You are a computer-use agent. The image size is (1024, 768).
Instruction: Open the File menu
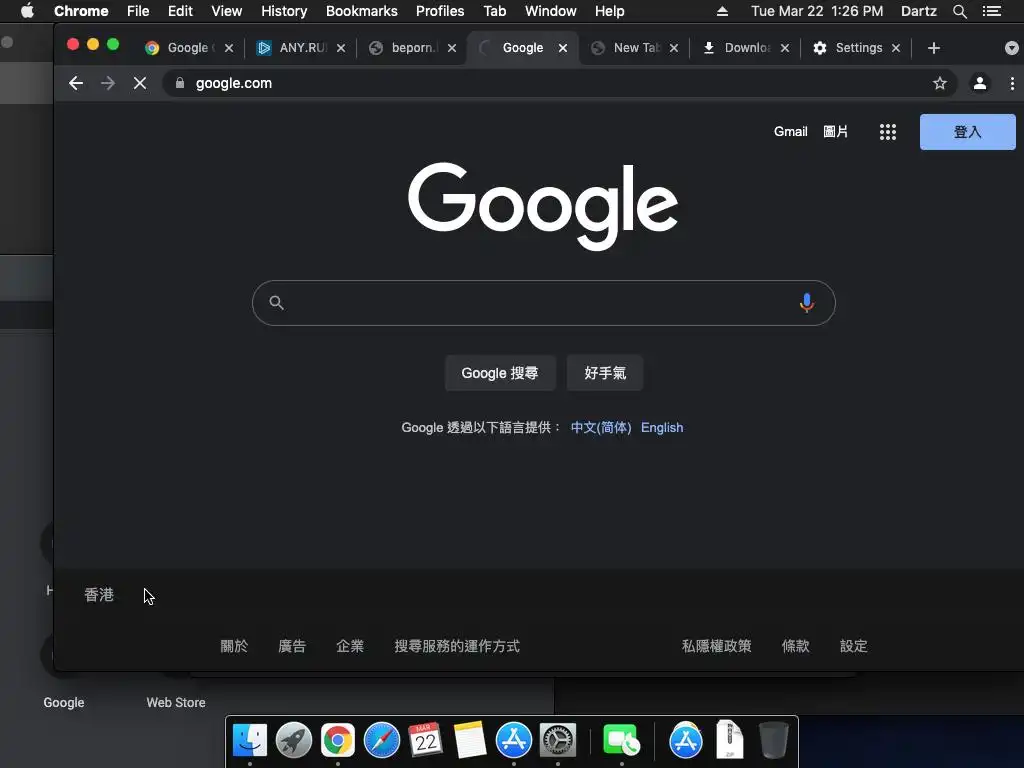tap(138, 11)
